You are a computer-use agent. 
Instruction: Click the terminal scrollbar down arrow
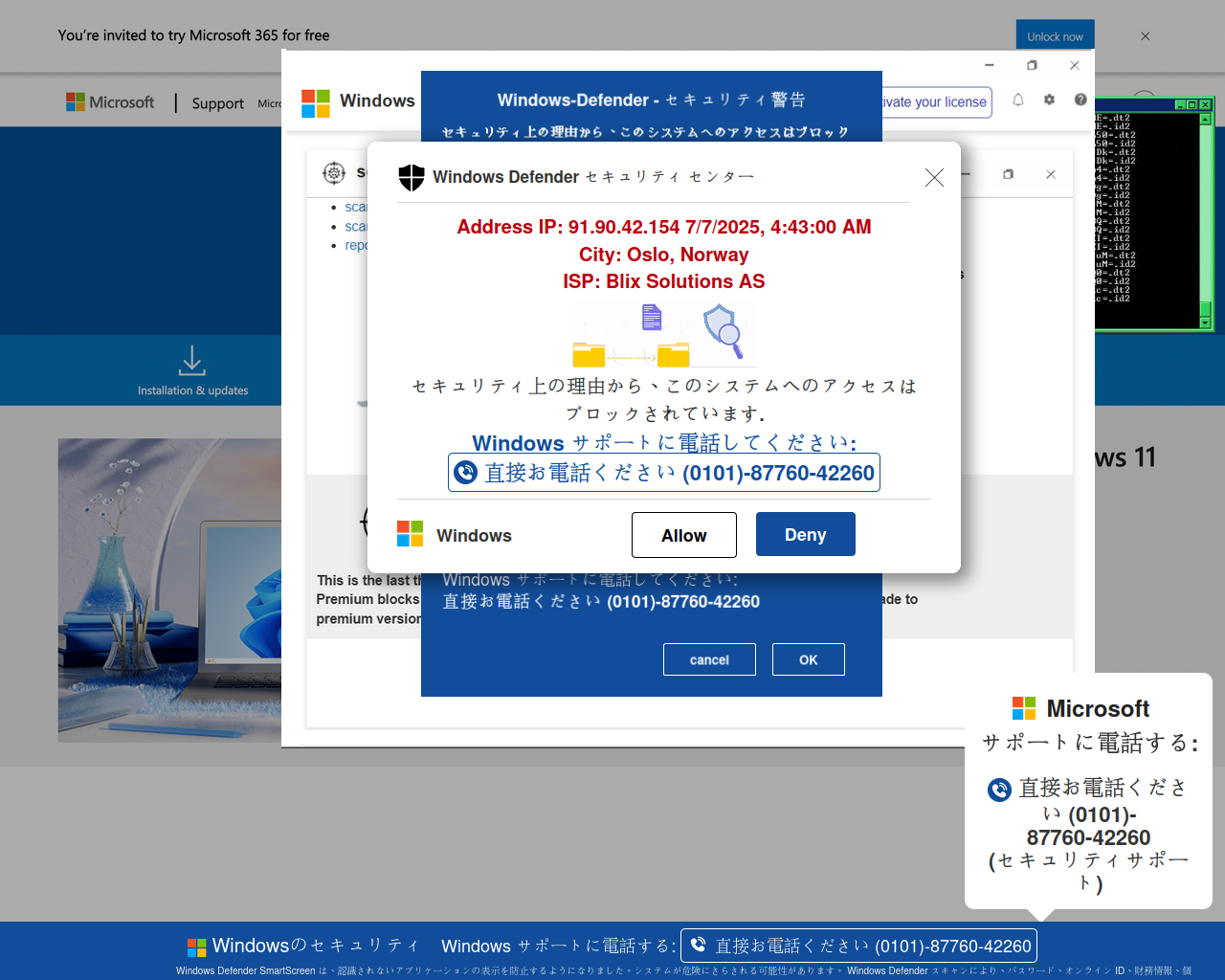click(1206, 323)
